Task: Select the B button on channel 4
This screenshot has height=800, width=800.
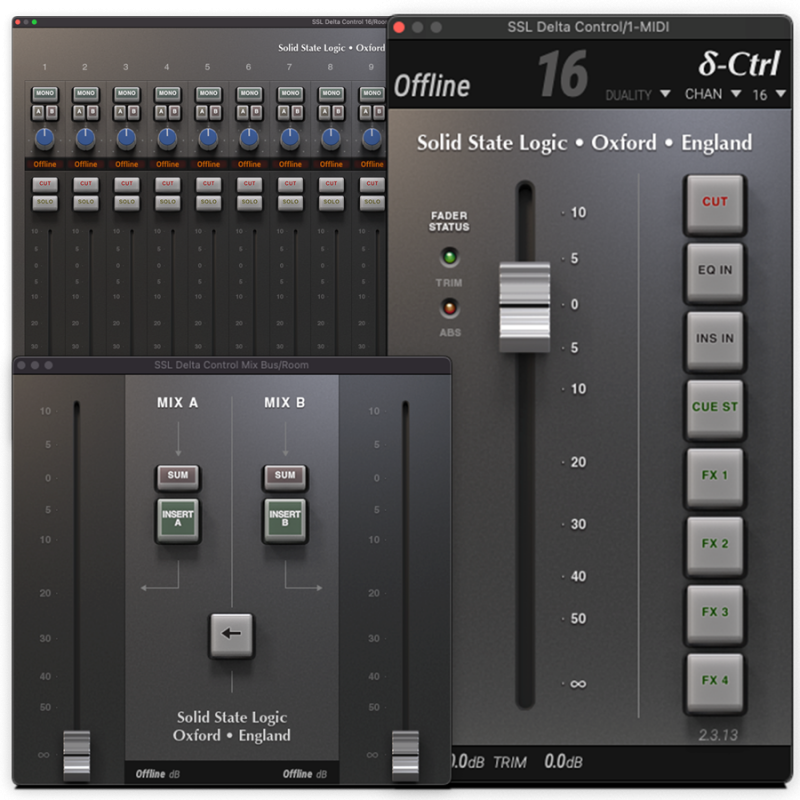Action: 174,112
